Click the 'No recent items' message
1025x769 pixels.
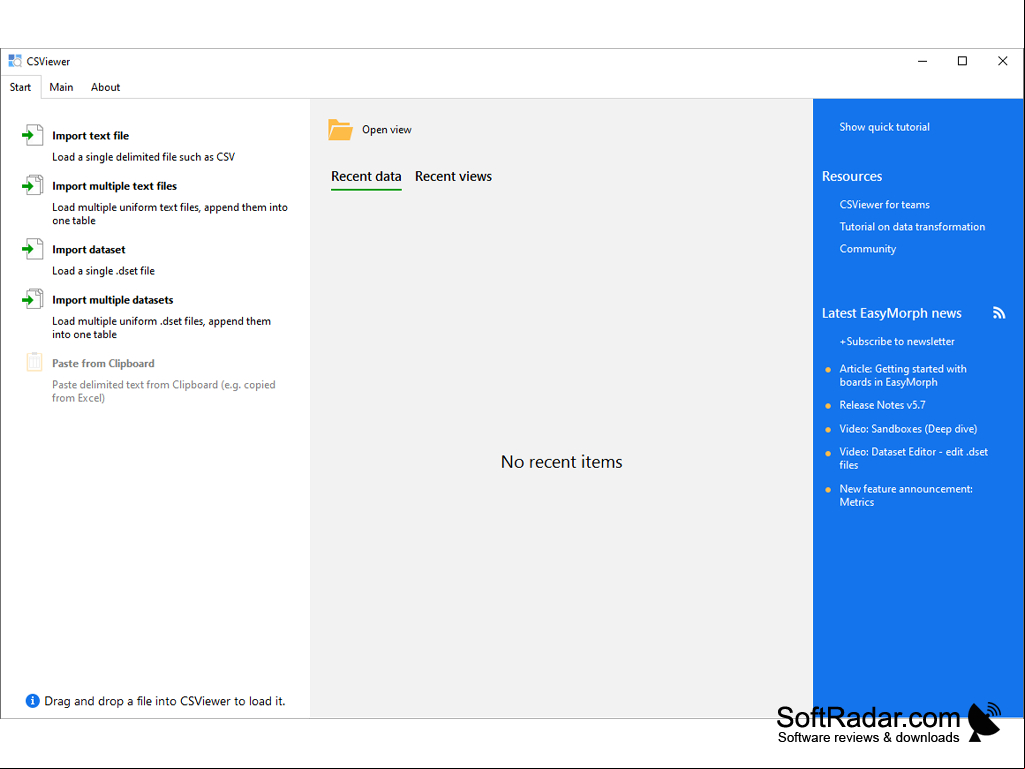(x=562, y=462)
